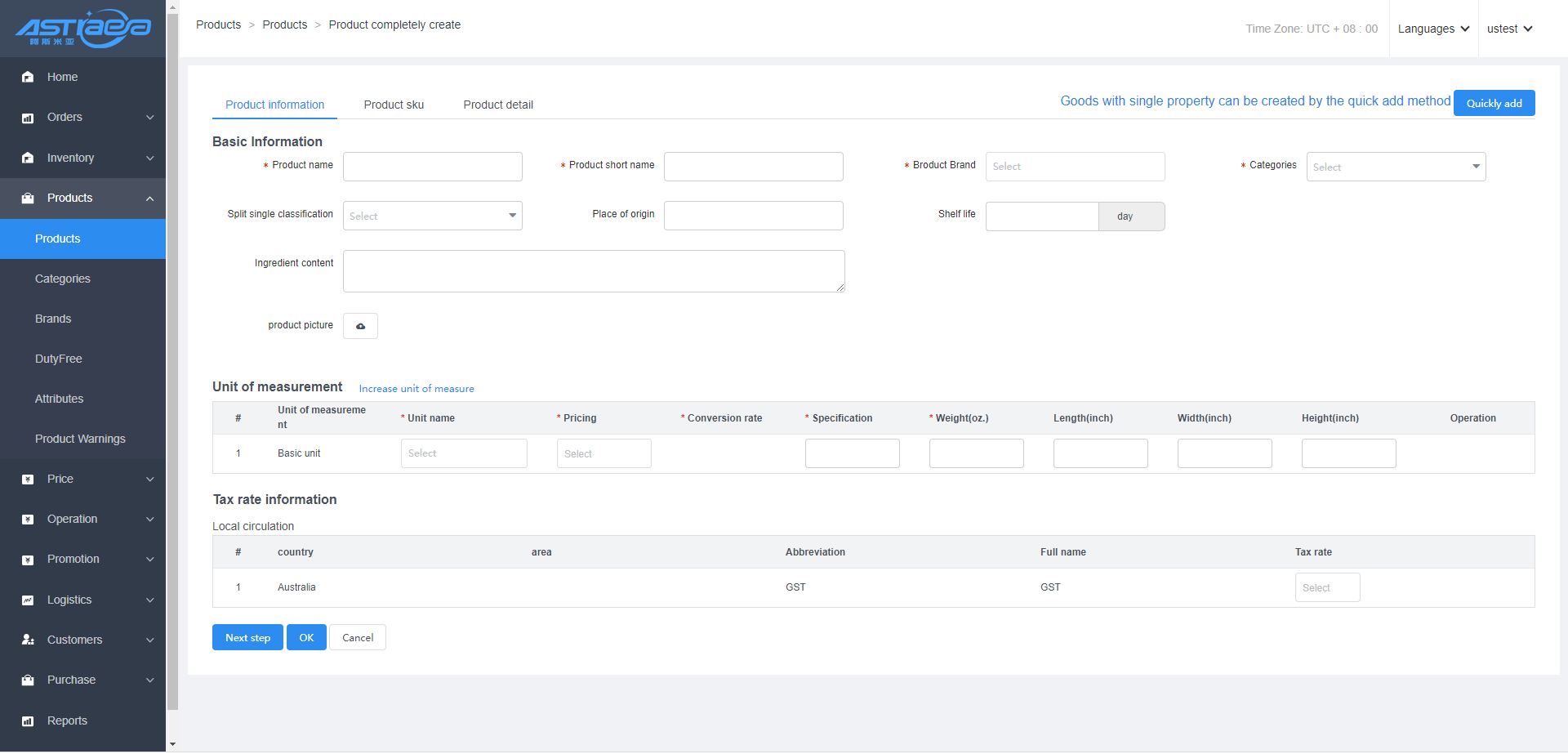Click the Product name input field
Image resolution: width=1568 pixels, height=754 pixels.
pos(432,167)
